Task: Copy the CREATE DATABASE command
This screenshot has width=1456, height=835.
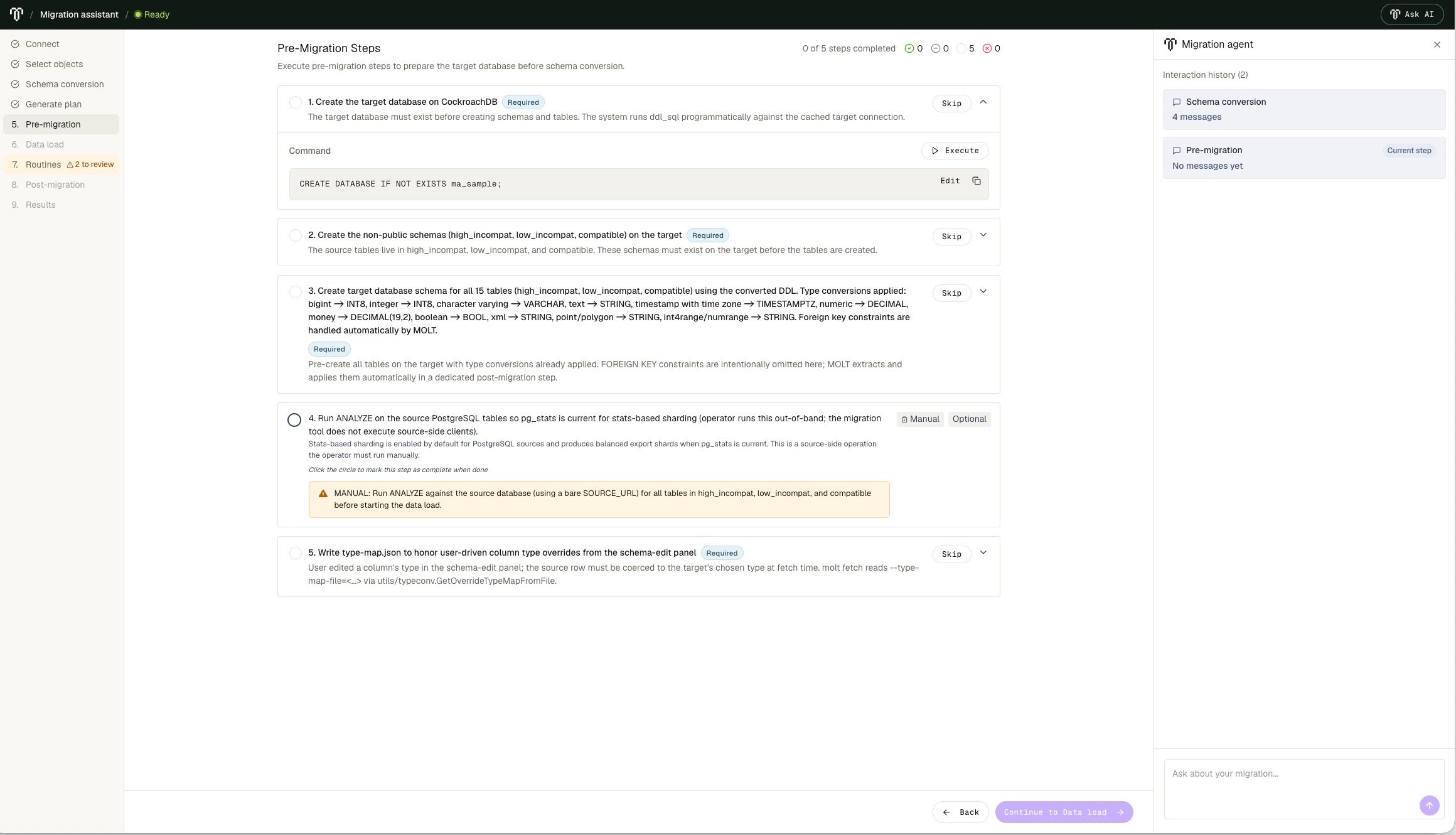Action: 976,181
